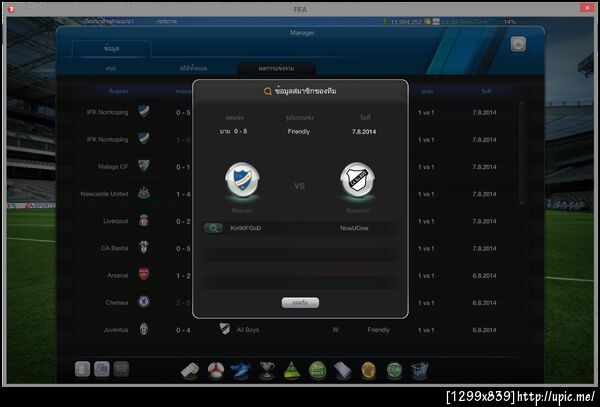This screenshot has width=600, height=407.
Task: Select the CA Bastia match row
Action: (x=126, y=248)
